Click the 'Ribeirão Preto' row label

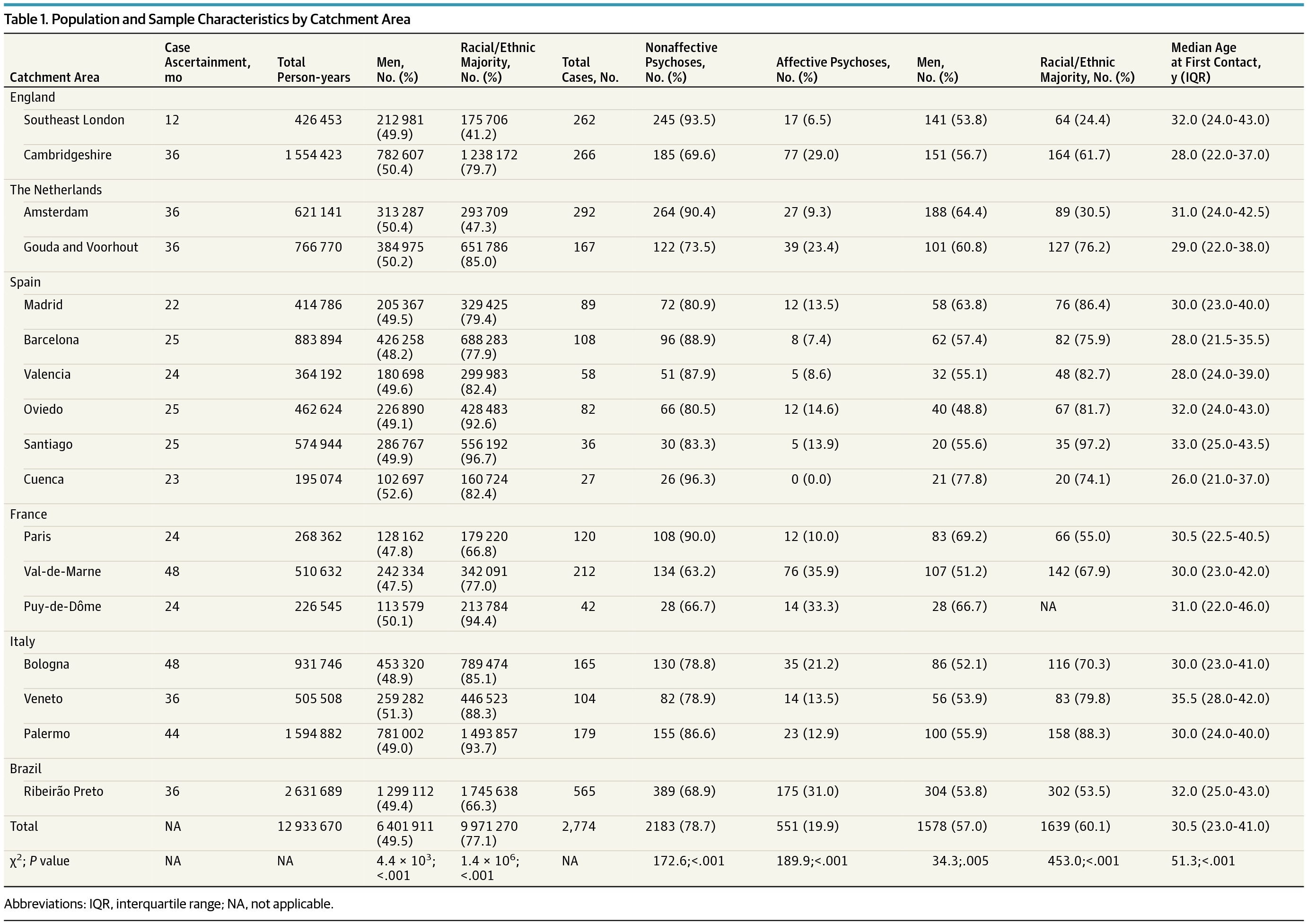[x=64, y=792]
